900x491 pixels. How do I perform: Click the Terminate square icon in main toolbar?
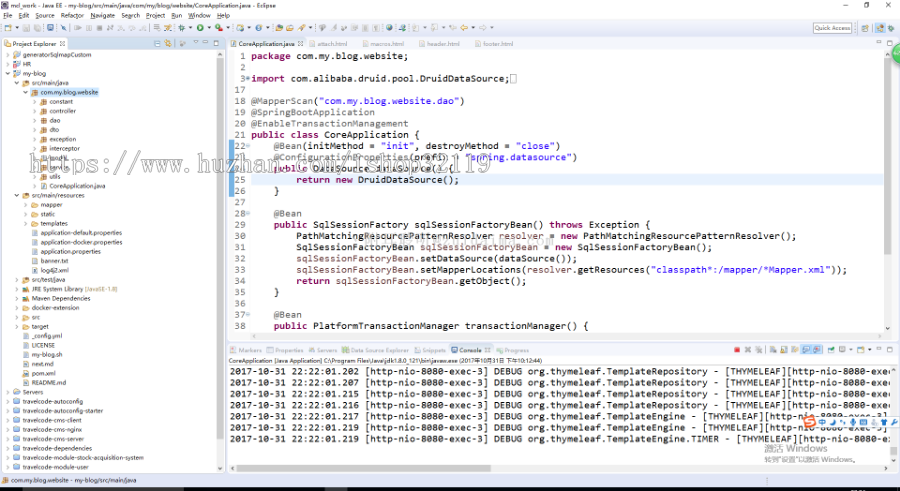coord(99,28)
